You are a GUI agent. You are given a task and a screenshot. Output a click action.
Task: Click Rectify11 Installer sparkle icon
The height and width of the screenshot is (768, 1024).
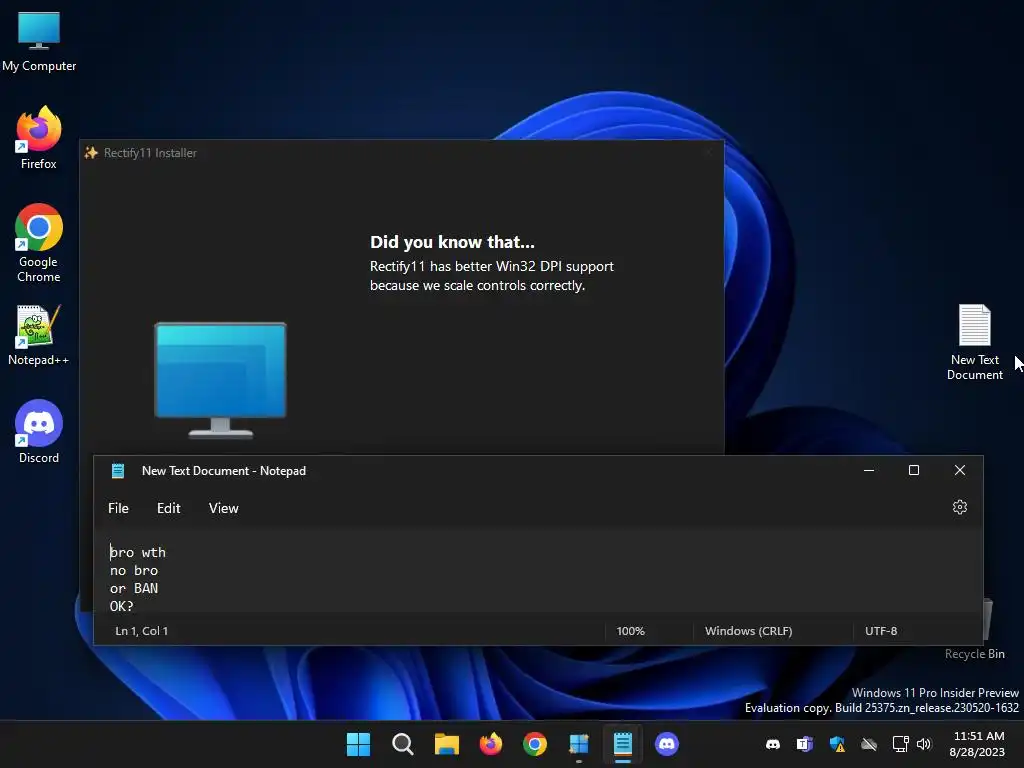91,153
